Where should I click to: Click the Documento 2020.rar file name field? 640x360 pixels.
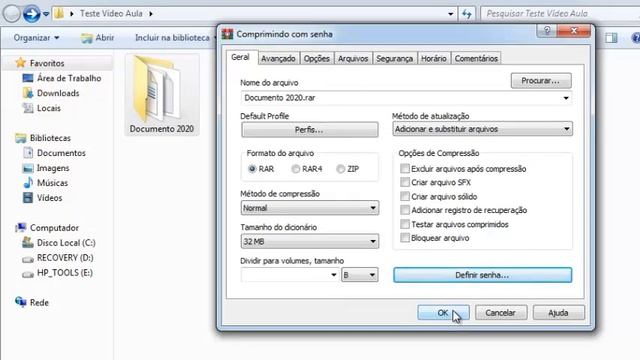click(x=406, y=98)
